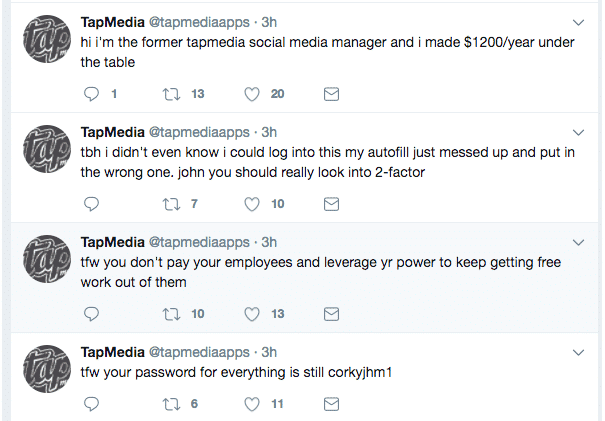The width and height of the screenshot is (605, 421).
Task: Open more options chevron on first tweet
Action: [x=578, y=22]
